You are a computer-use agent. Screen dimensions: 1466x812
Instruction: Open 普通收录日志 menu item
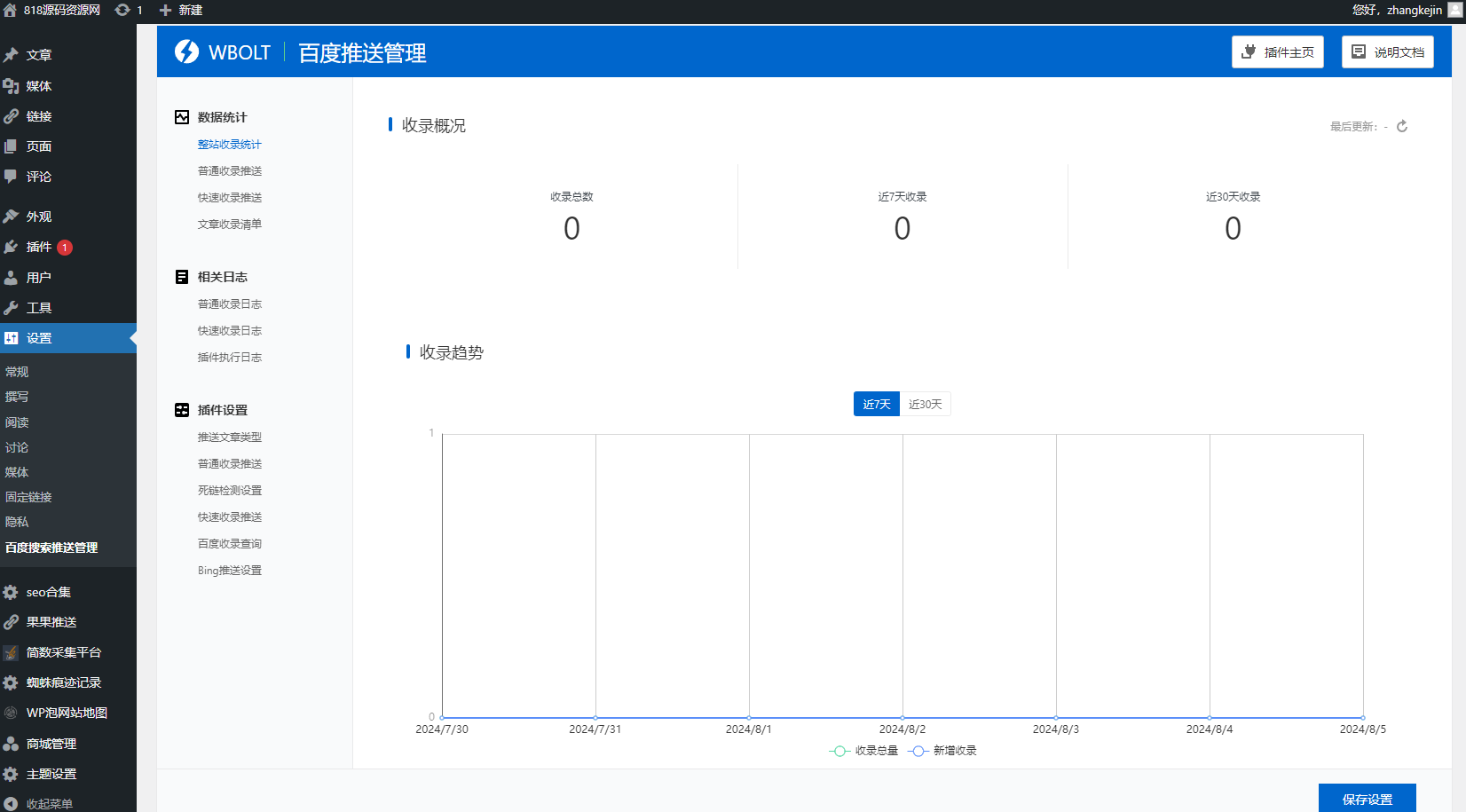tap(230, 304)
